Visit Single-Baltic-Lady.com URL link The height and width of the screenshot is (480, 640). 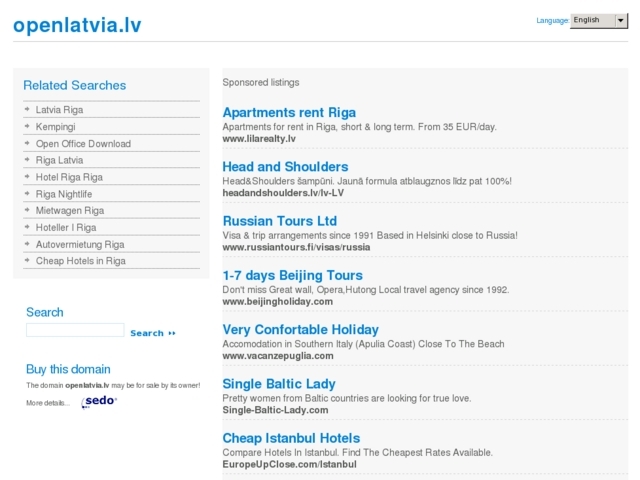click(x=275, y=410)
